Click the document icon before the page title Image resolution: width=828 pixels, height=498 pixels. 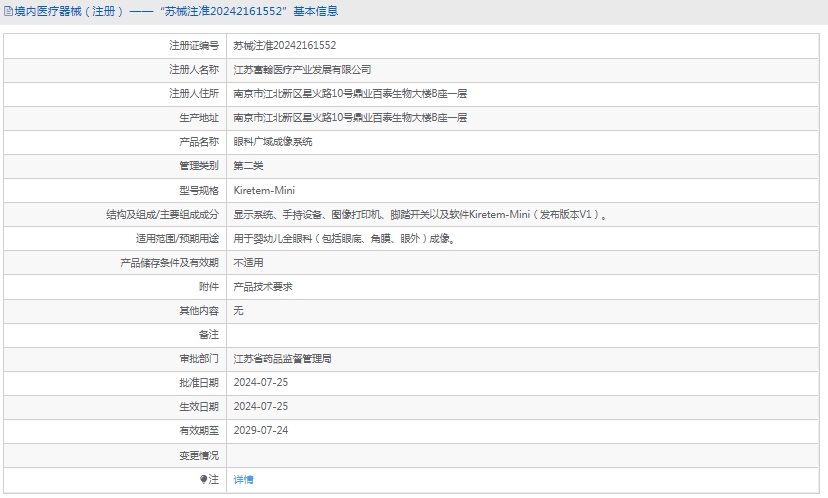pyautogui.click(x=8, y=12)
